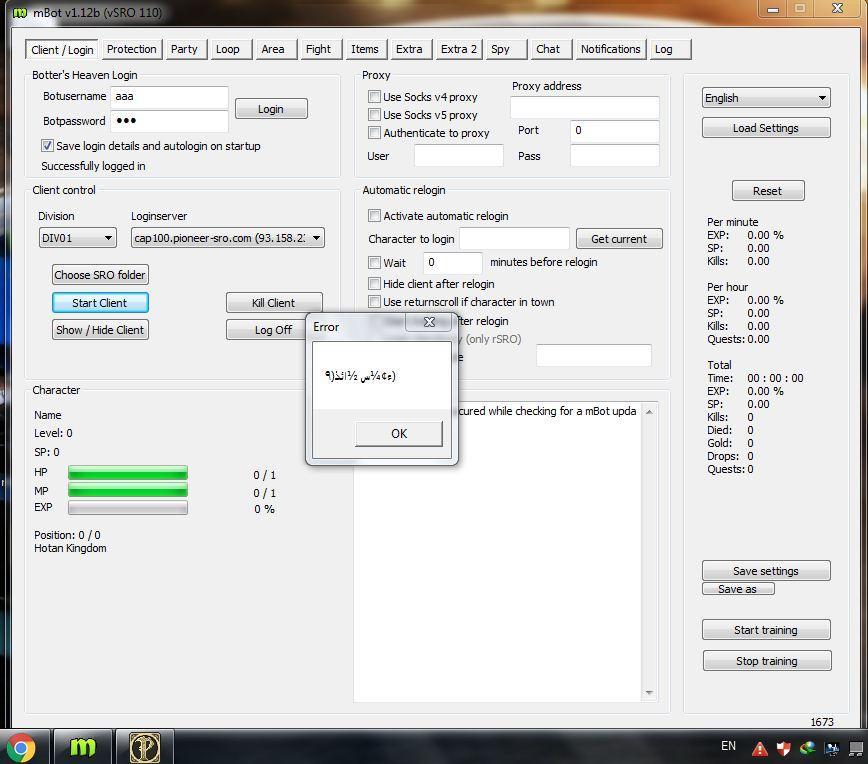Click the Proxy address input field
Image resolution: width=868 pixels, height=764 pixels.
[x=585, y=107]
